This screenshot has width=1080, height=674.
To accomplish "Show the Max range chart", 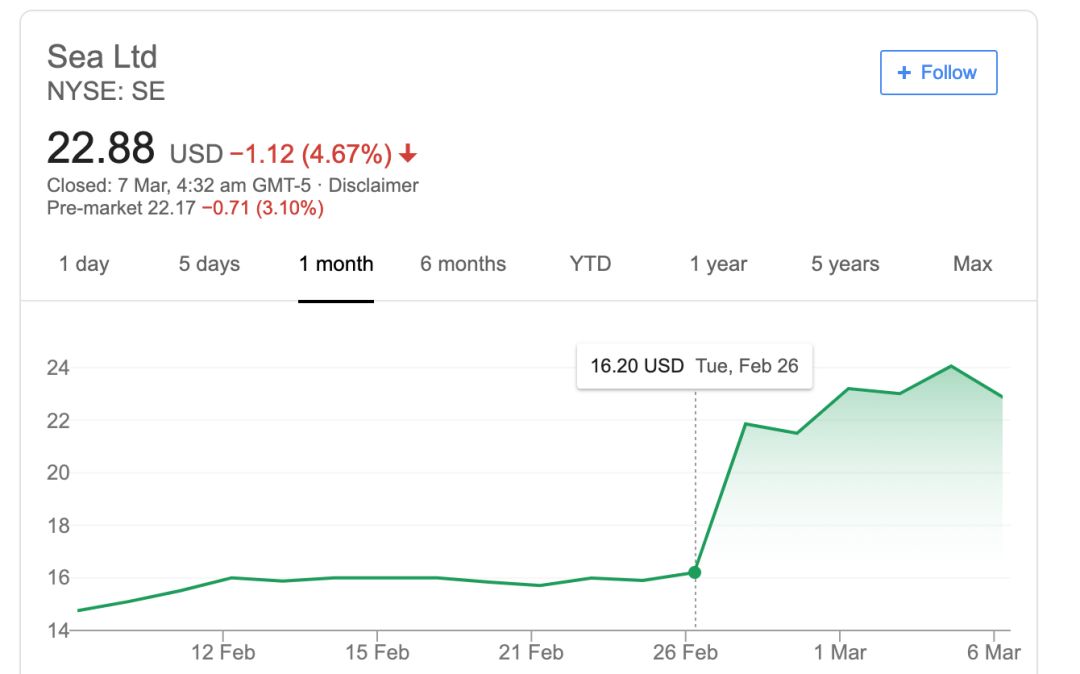I will (973, 264).
